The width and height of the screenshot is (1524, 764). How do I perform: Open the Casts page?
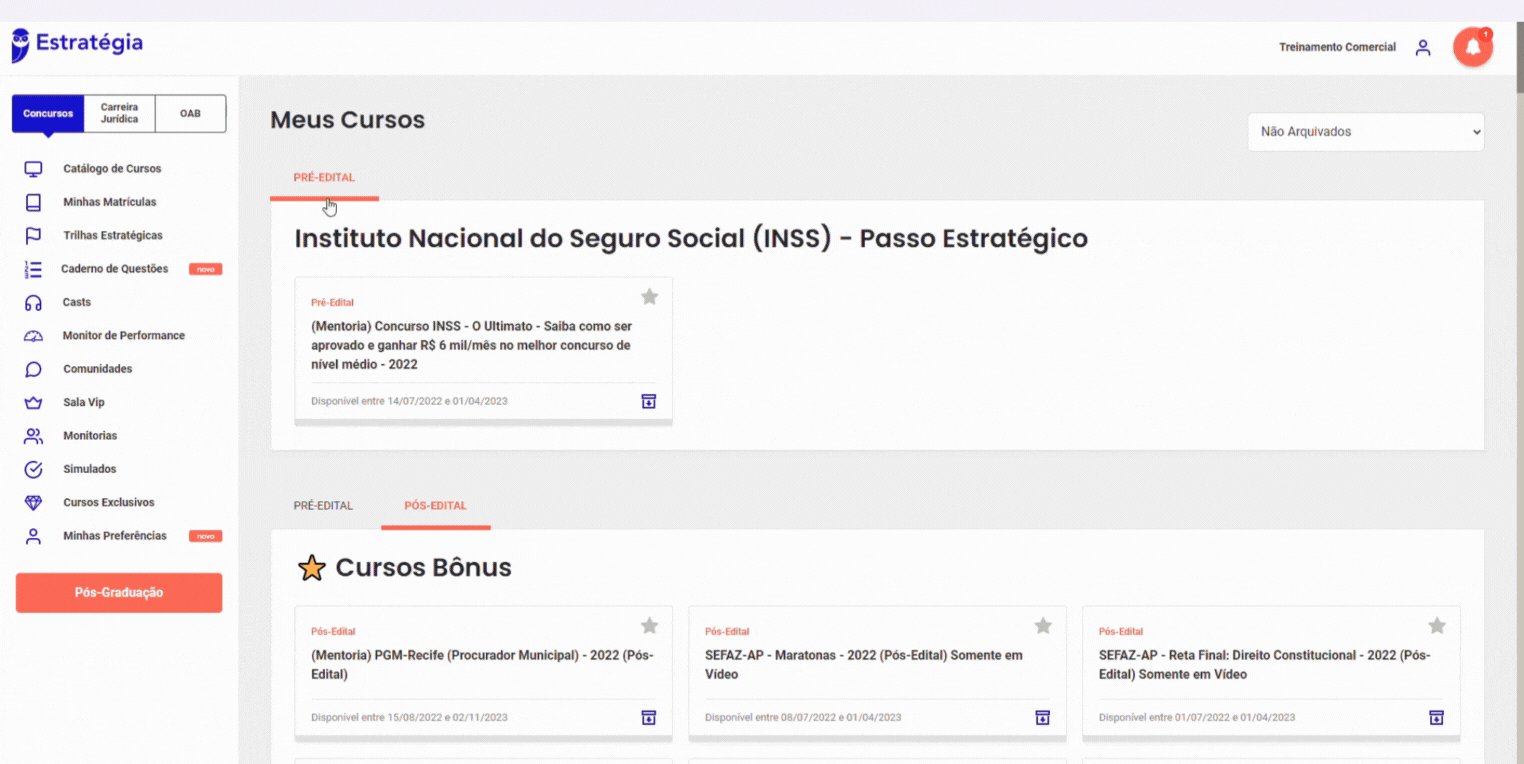tap(77, 302)
